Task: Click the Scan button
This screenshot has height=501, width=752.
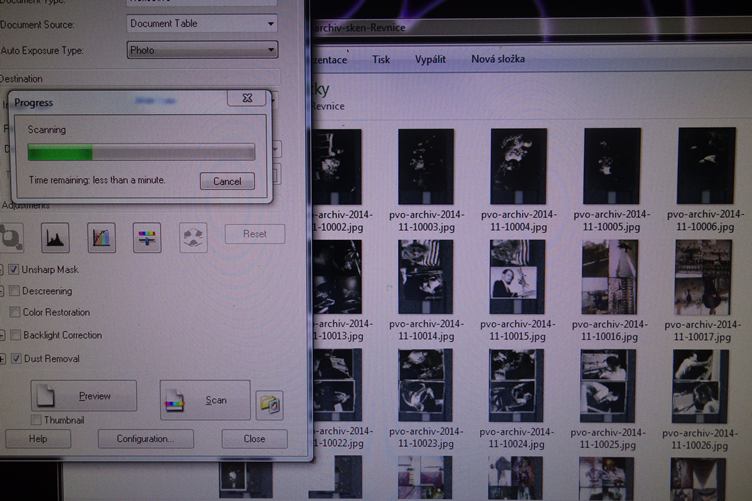Action: (205, 400)
